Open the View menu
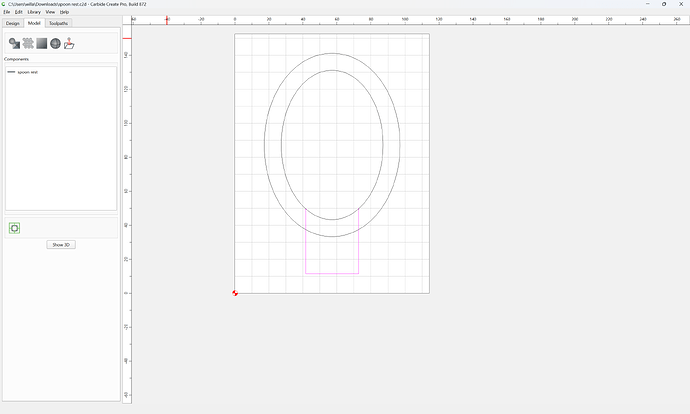Viewport: 690px width, 414px height. 51,12
